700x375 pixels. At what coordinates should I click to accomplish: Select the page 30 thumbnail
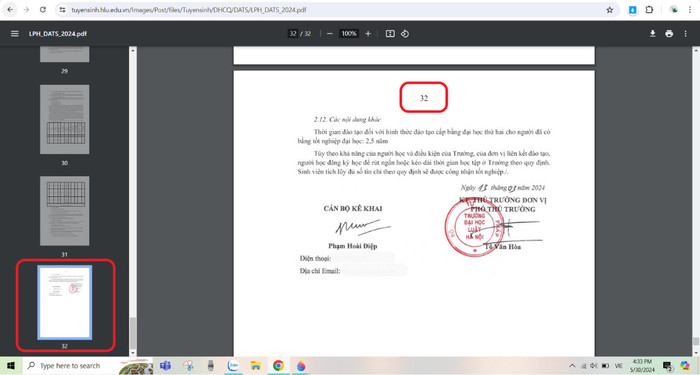click(65, 120)
